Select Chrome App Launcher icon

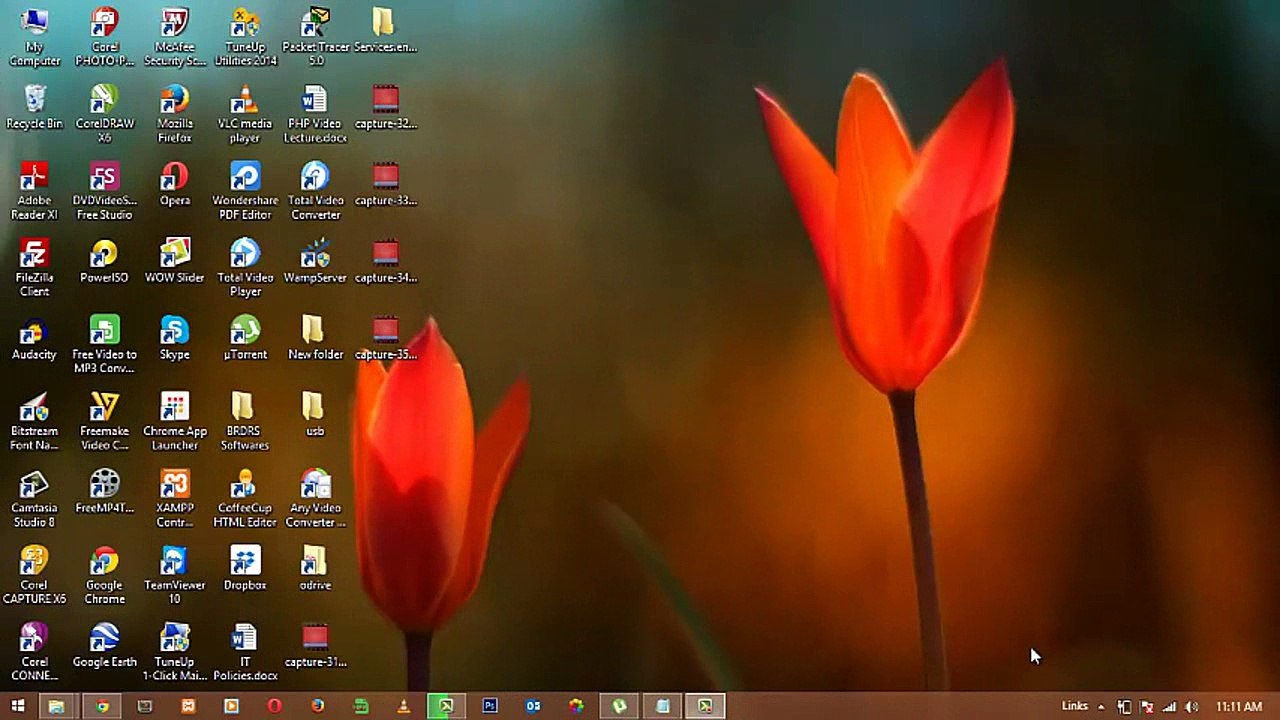[x=175, y=422]
